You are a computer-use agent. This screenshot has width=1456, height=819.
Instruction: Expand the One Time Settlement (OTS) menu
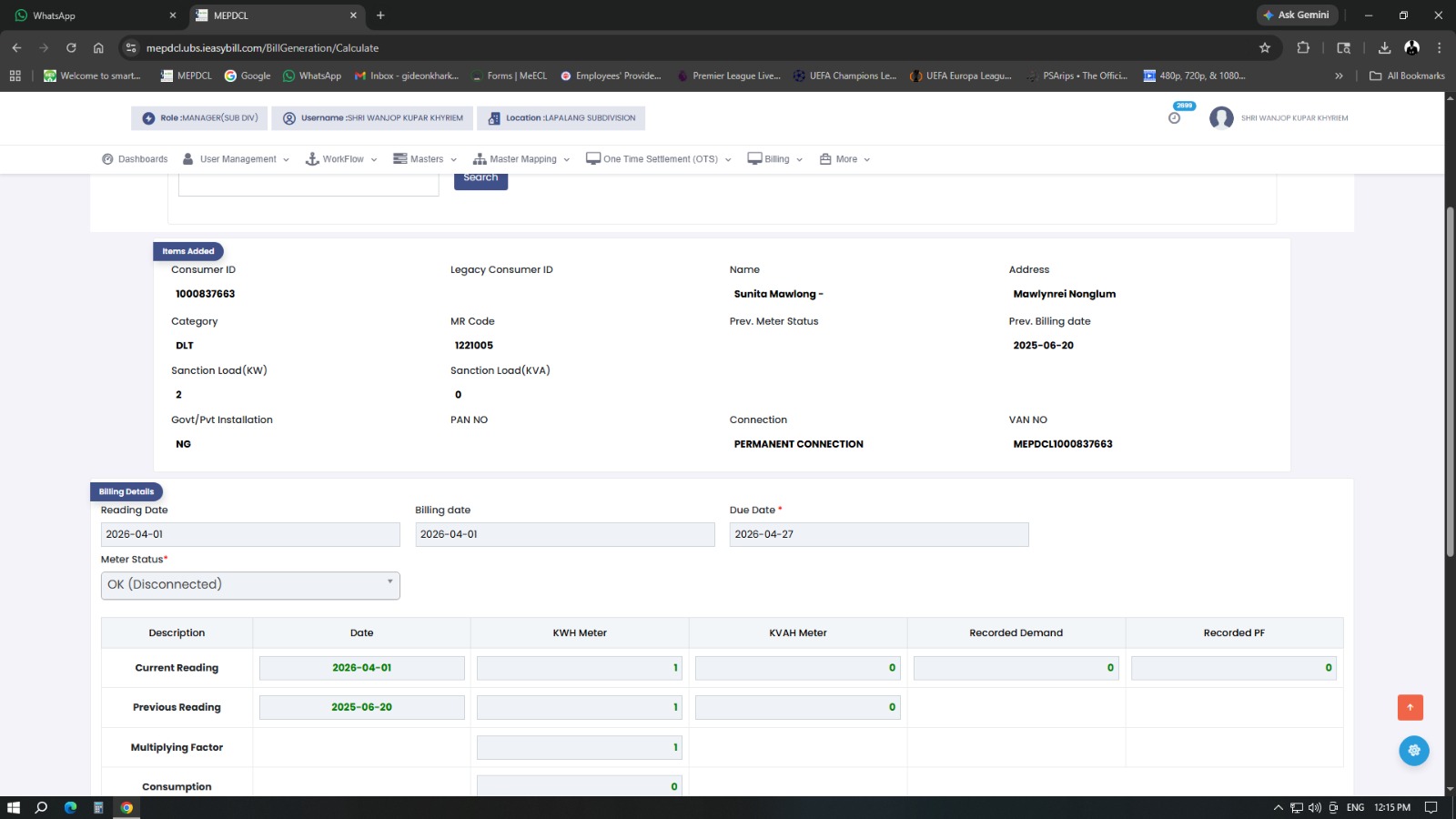[659, 159]
